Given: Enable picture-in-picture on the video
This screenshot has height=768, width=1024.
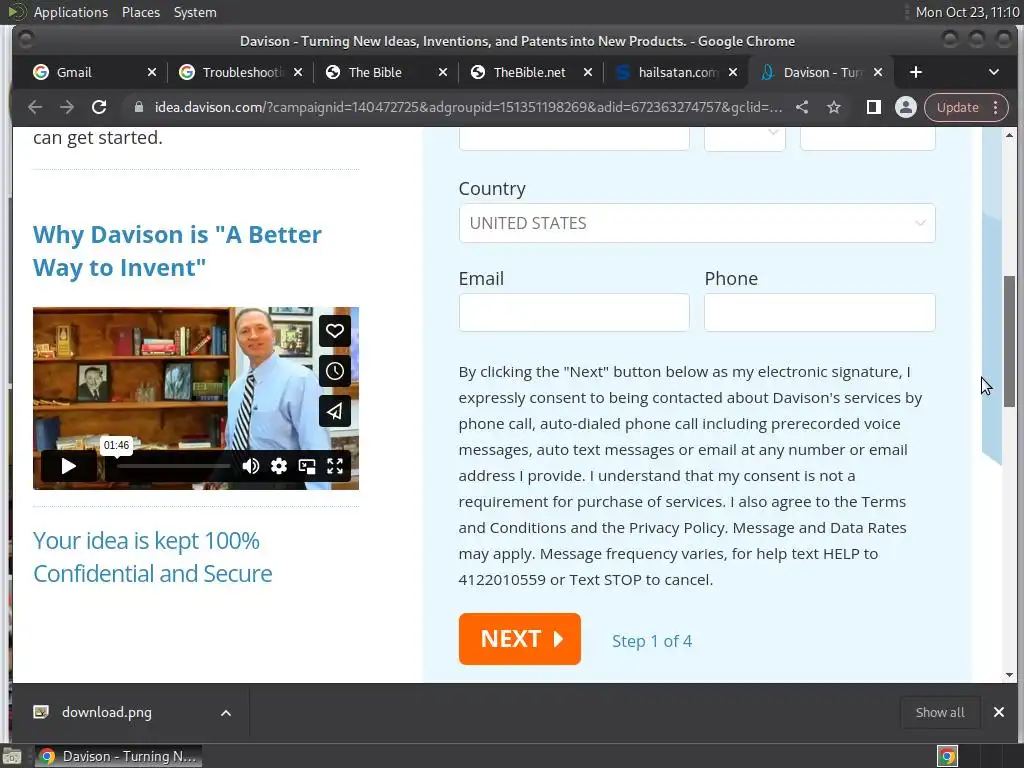Looking at the screenshot, I should 307,466.
